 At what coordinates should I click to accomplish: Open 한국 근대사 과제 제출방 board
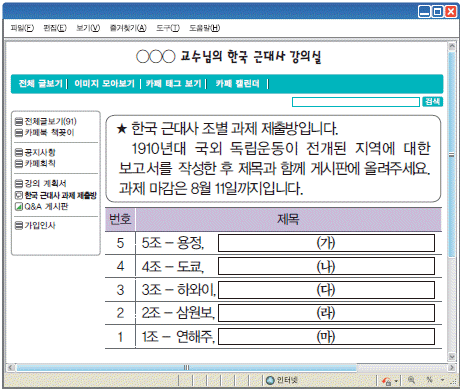[x=60, y=195]
